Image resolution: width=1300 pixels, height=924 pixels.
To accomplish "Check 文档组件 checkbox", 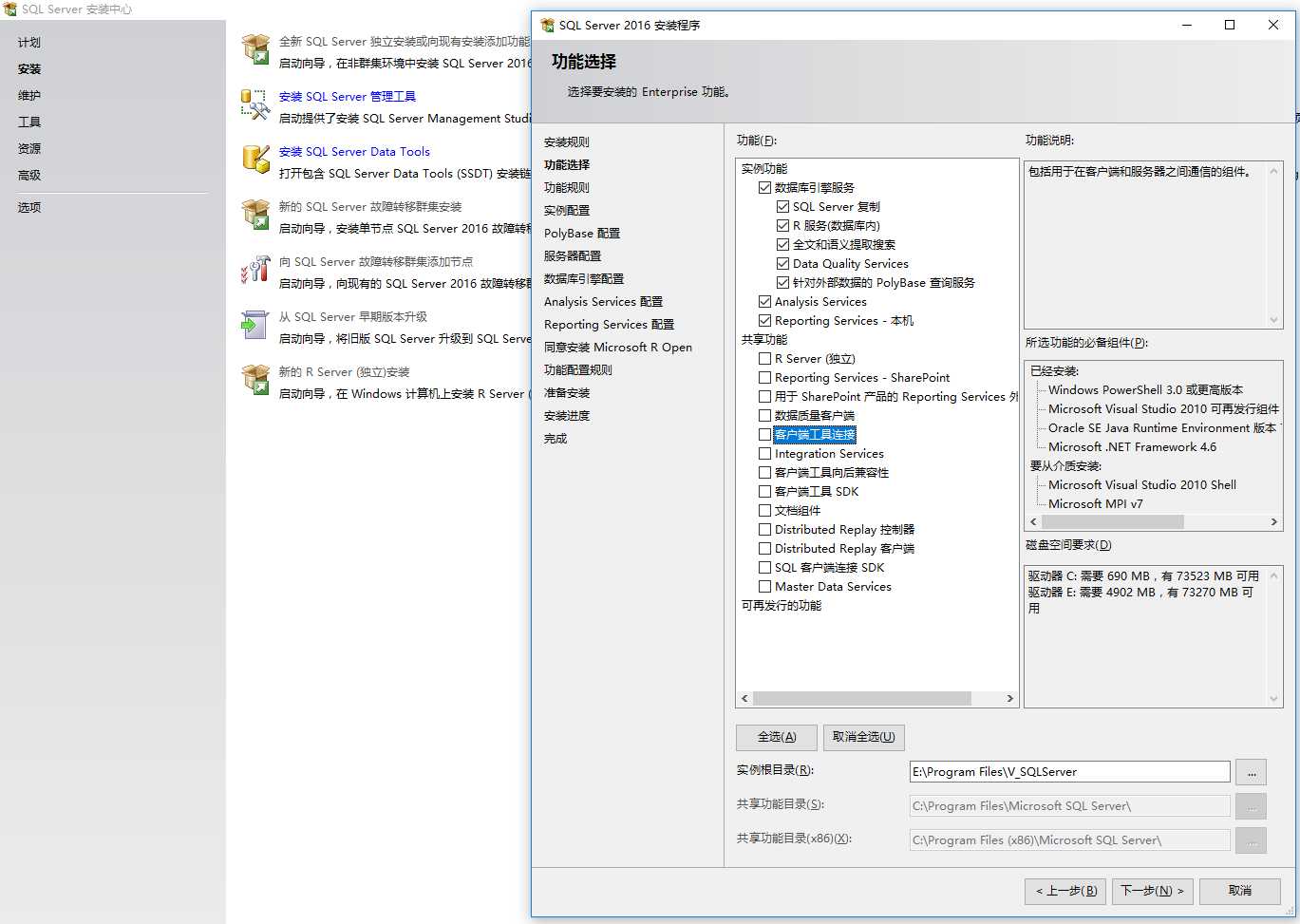I will point(764,510).
